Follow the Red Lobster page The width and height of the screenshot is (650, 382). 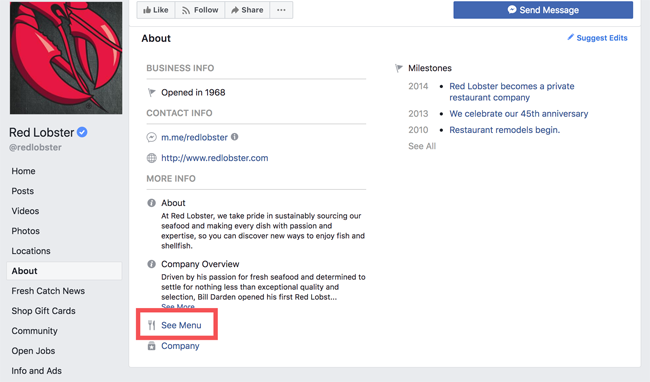point(200,10)
